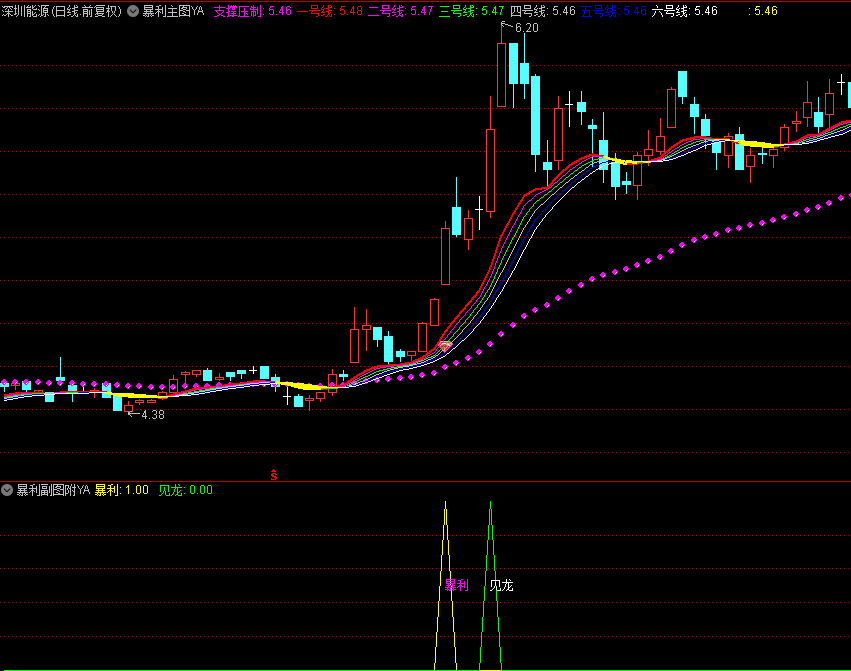851x671 pixels.
Task: Click the yellow 暴利 spike peak
Action: [446, 505]
